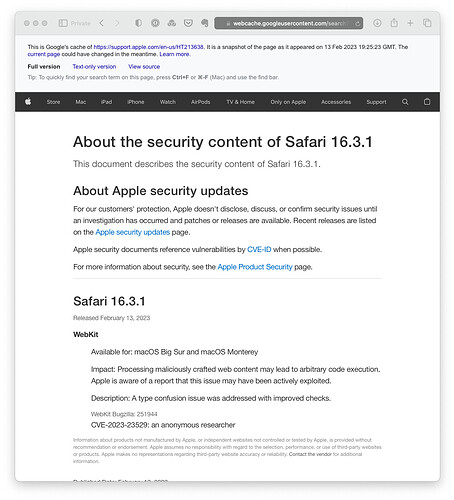Open the shopping bag icon
454x500 pixels.
pyautogui.click(x=427, y=102)
